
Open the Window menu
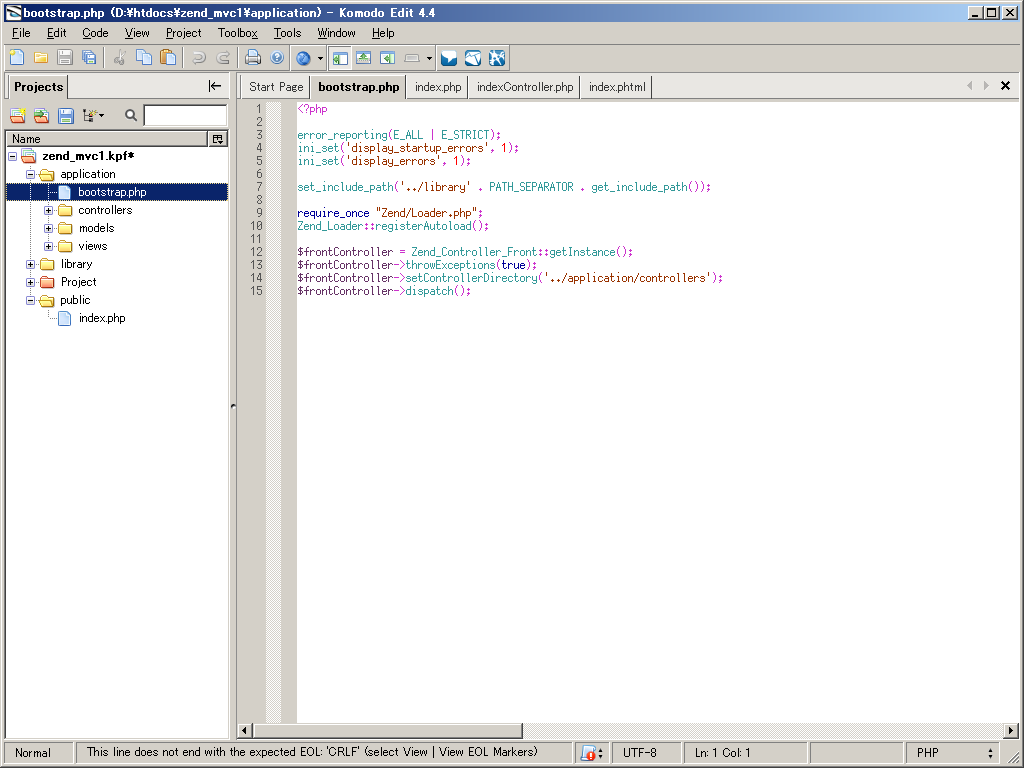click(x=336, y=33)
